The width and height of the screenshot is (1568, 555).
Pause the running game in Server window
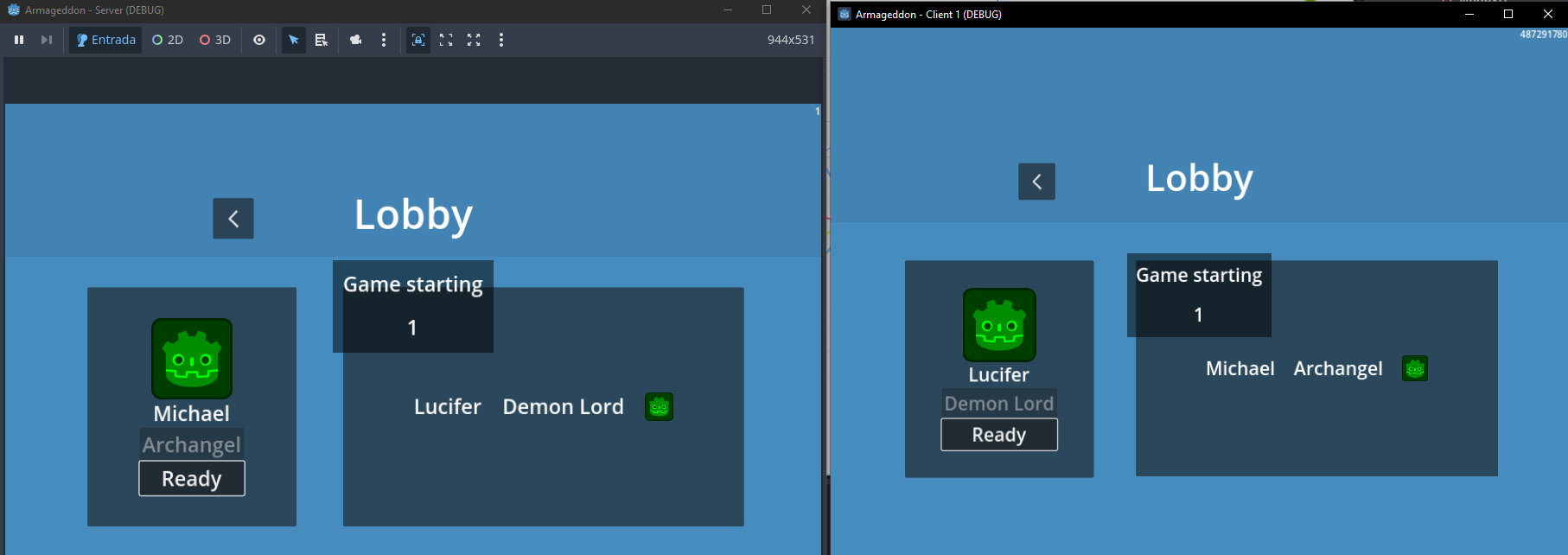coord(19,40)
